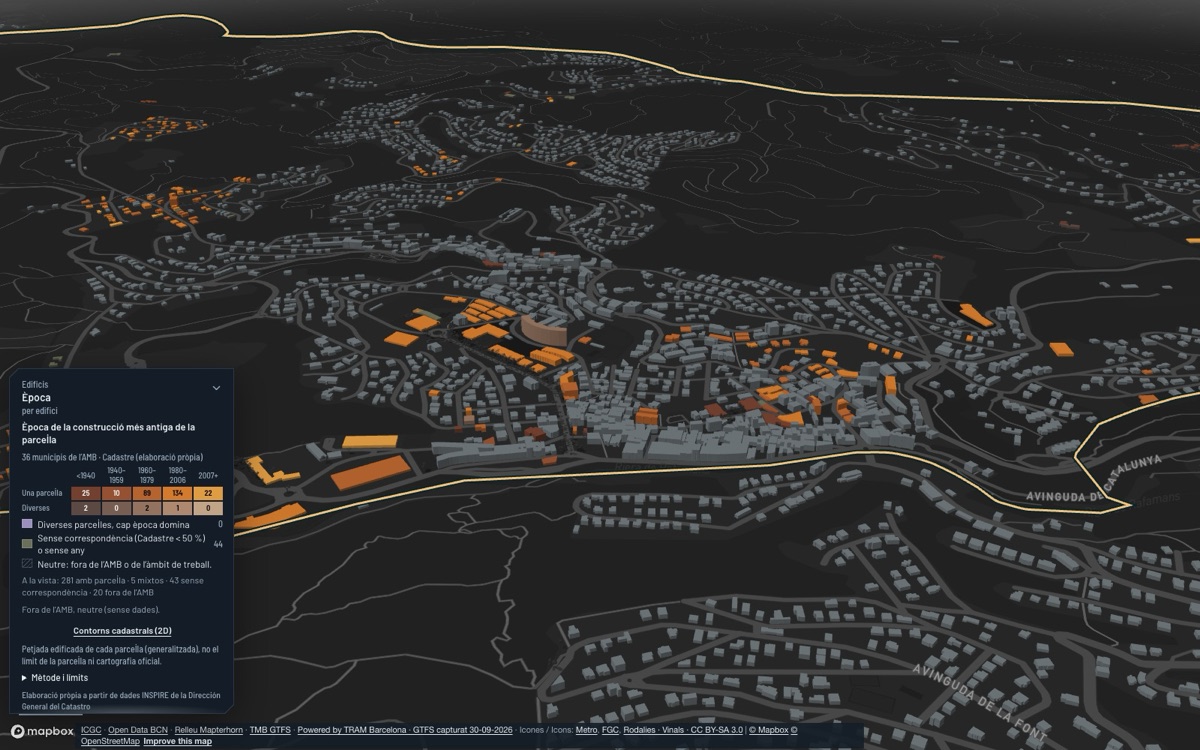
Task: Click the Una parcel·la row label
Action: [x=42, y=493]
